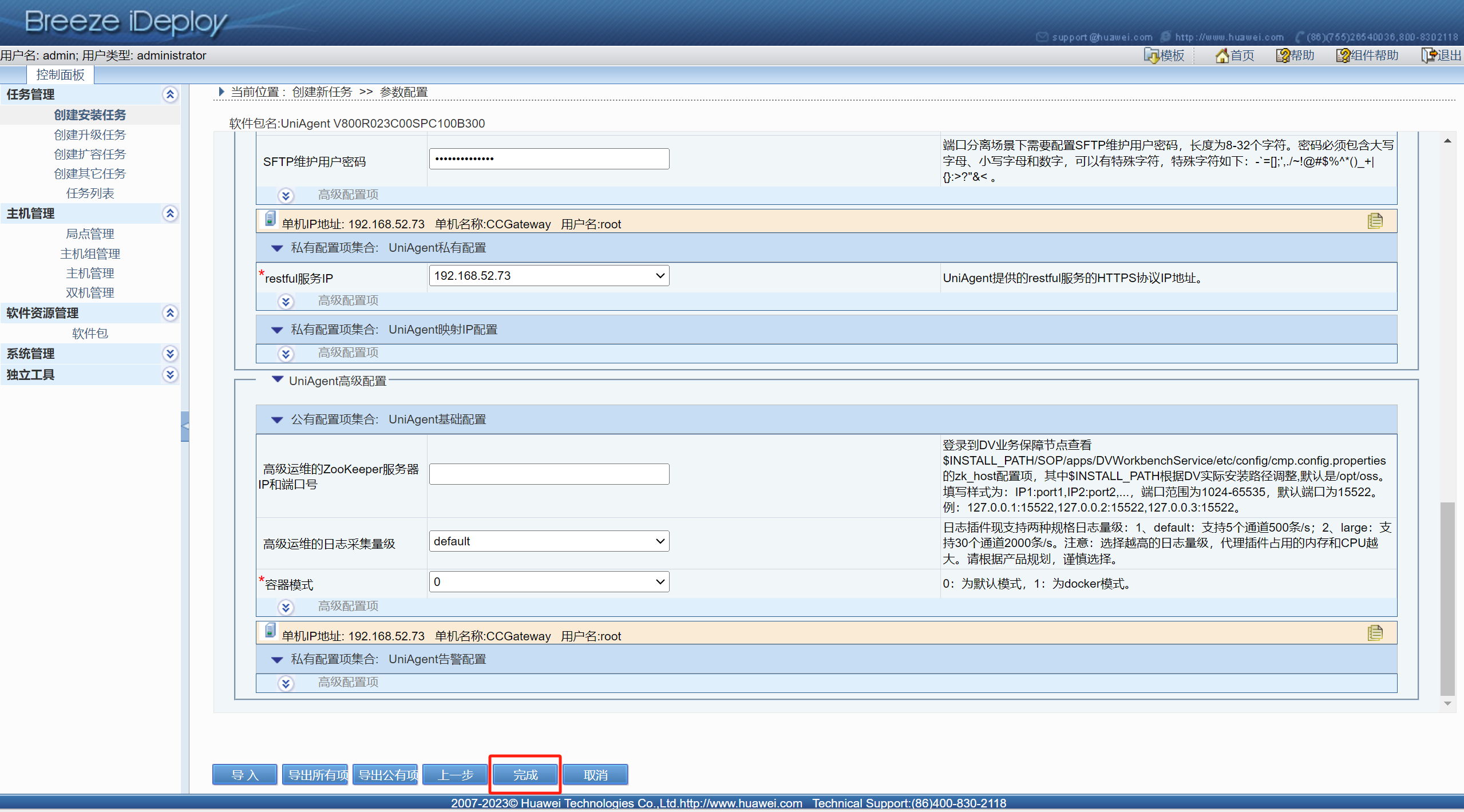1464x812 pixels.
Task: Expand 高级配置项 under restful服务IP
Action: pos(286,302)
